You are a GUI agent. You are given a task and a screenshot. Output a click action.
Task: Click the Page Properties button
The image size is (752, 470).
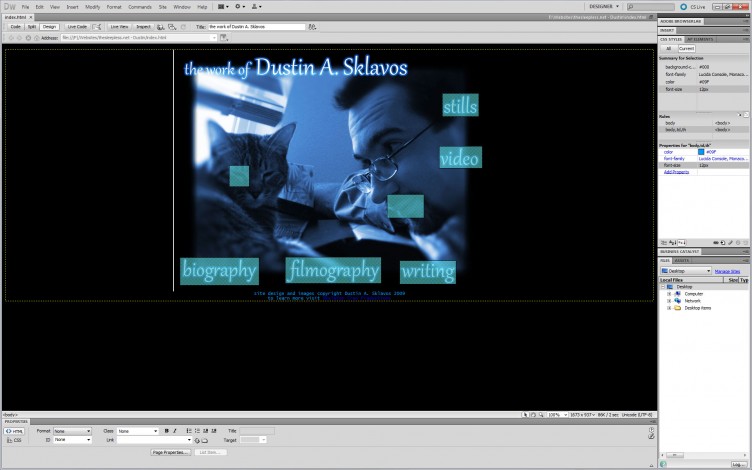171,452
